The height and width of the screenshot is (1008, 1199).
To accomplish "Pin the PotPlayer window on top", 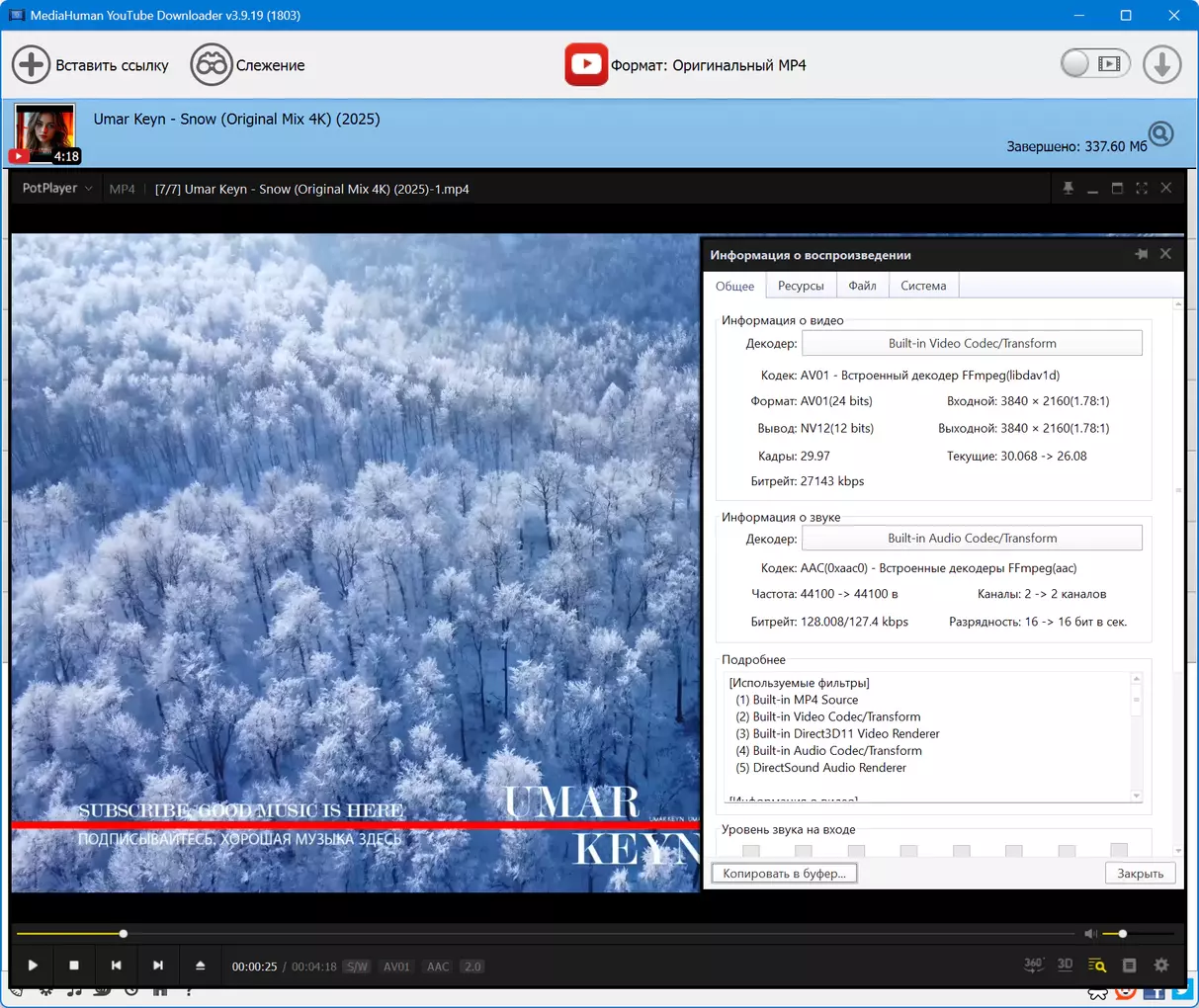I will pyautogui.click(x=1068, y=189).
